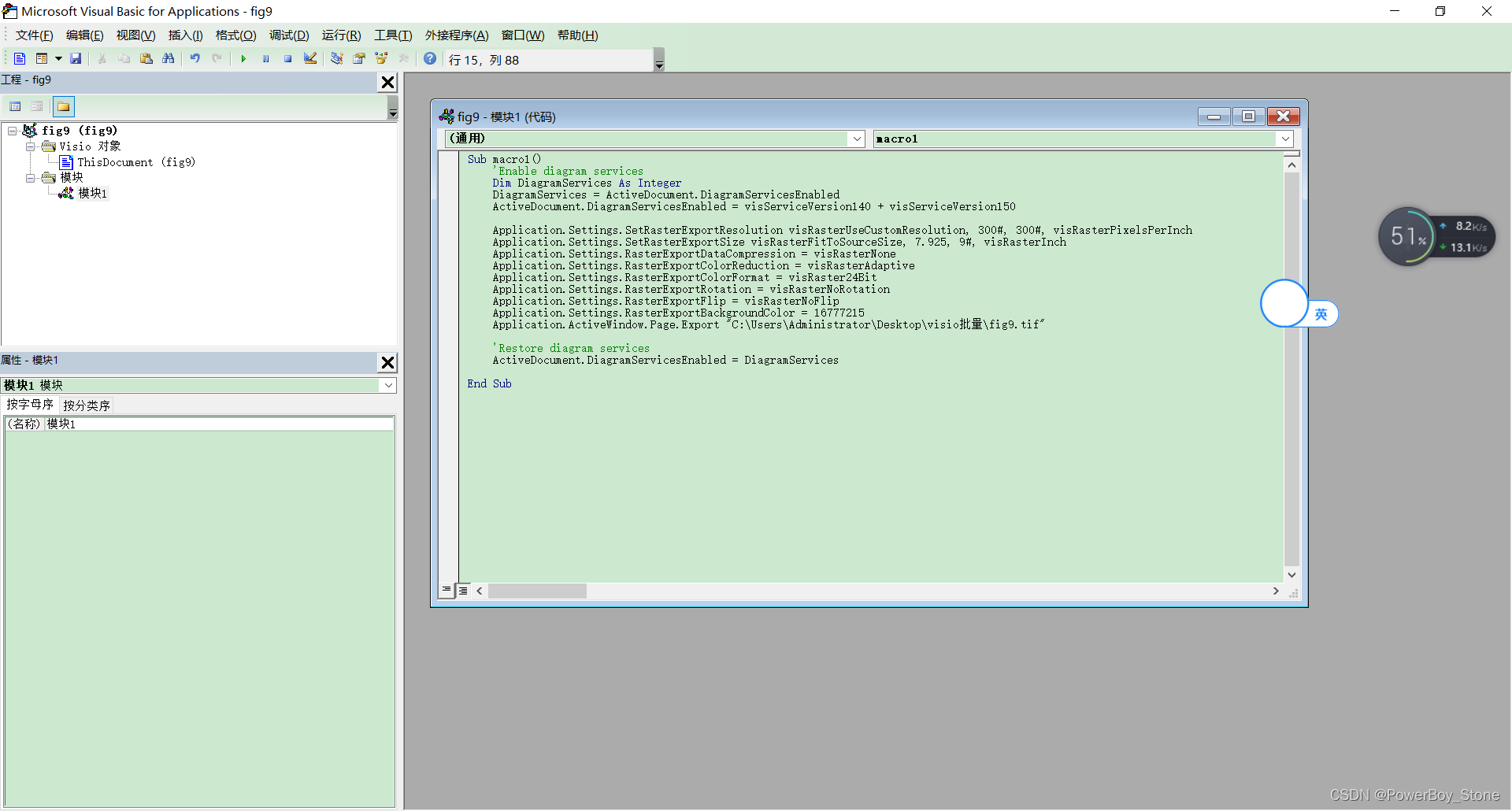The width and height of the screenshot is (1512, 811).
Task: Click the (名称) property value field
Action: coord(219,424)
